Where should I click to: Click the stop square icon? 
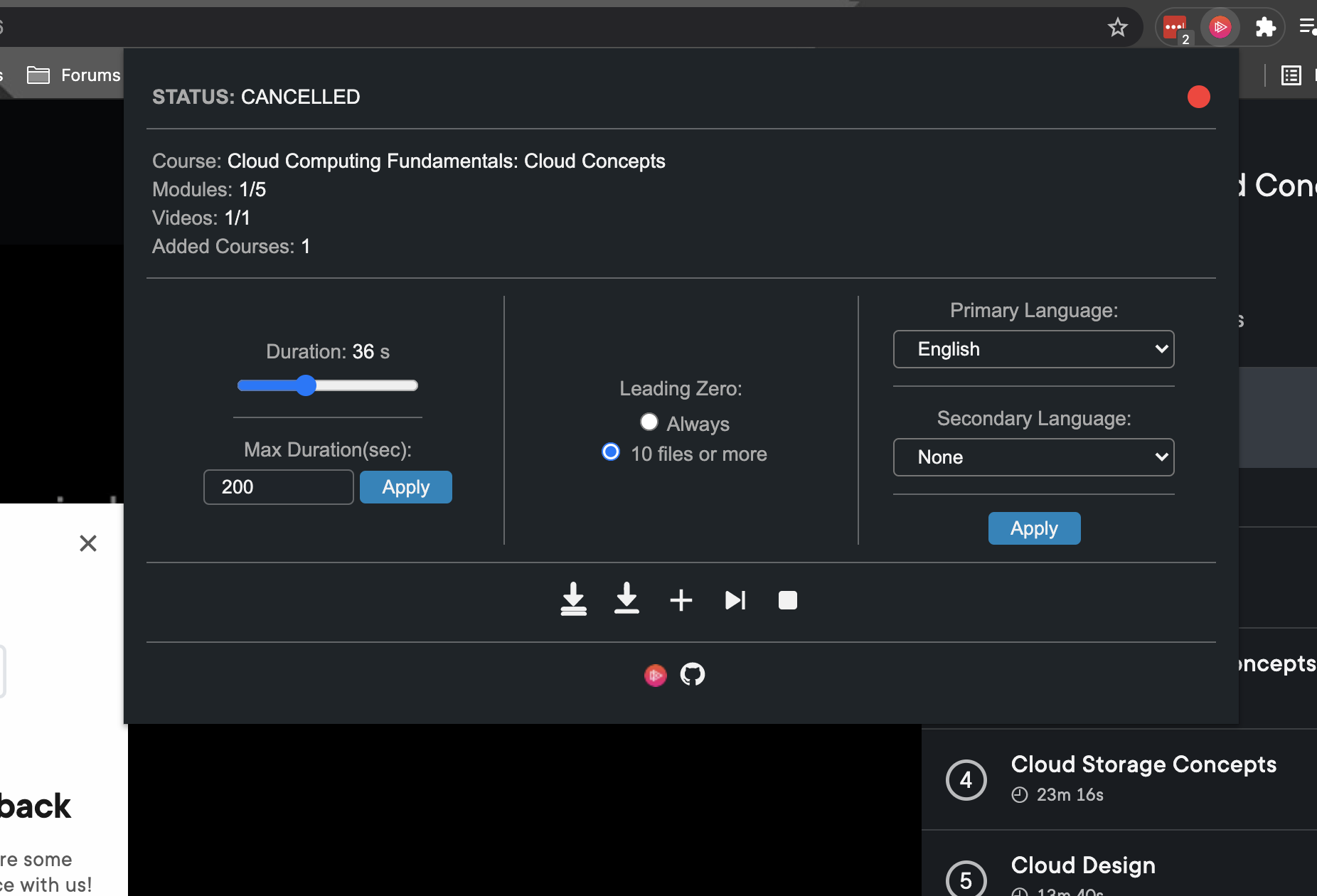[788, 600]
